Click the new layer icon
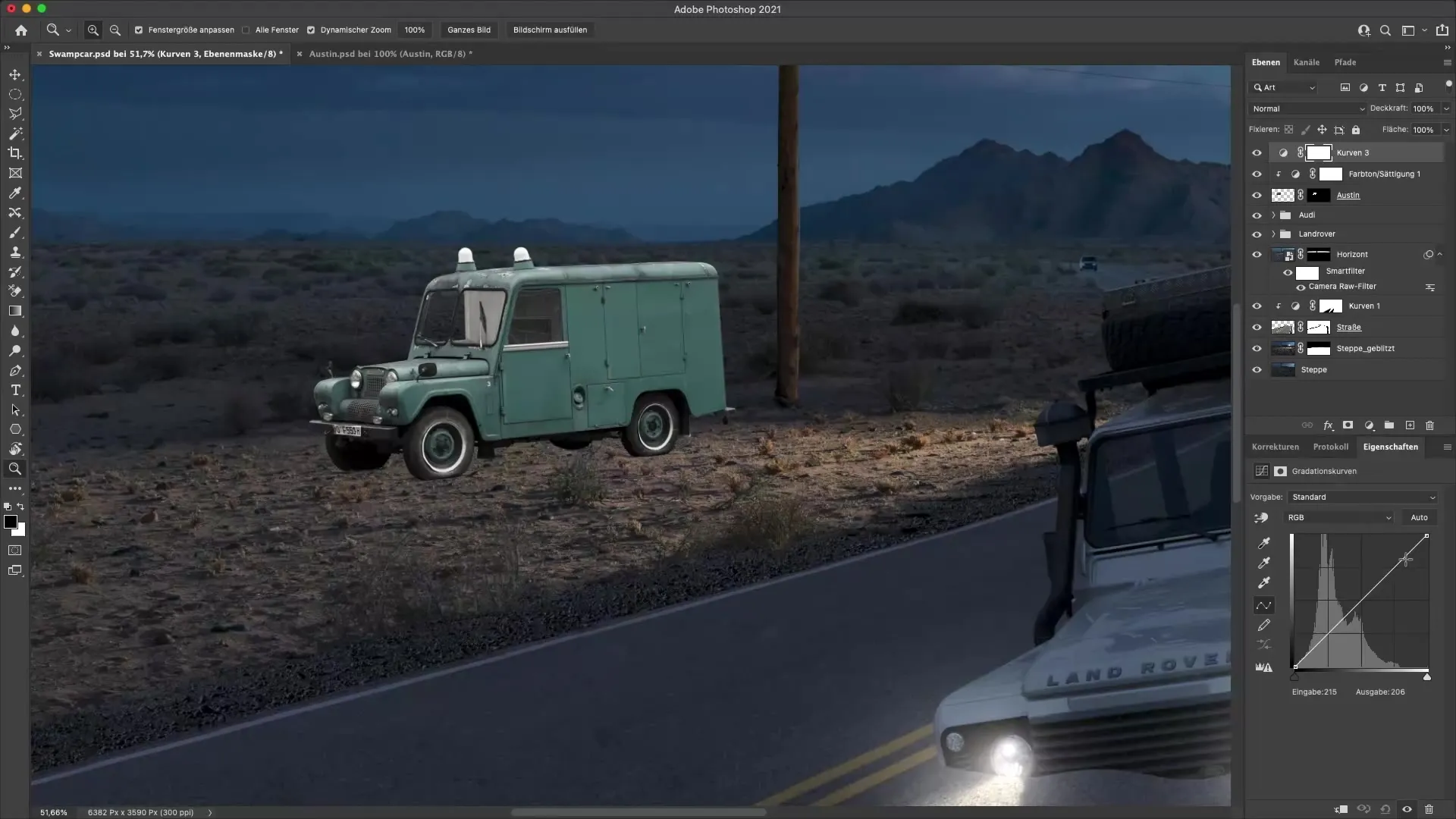 1410,425
